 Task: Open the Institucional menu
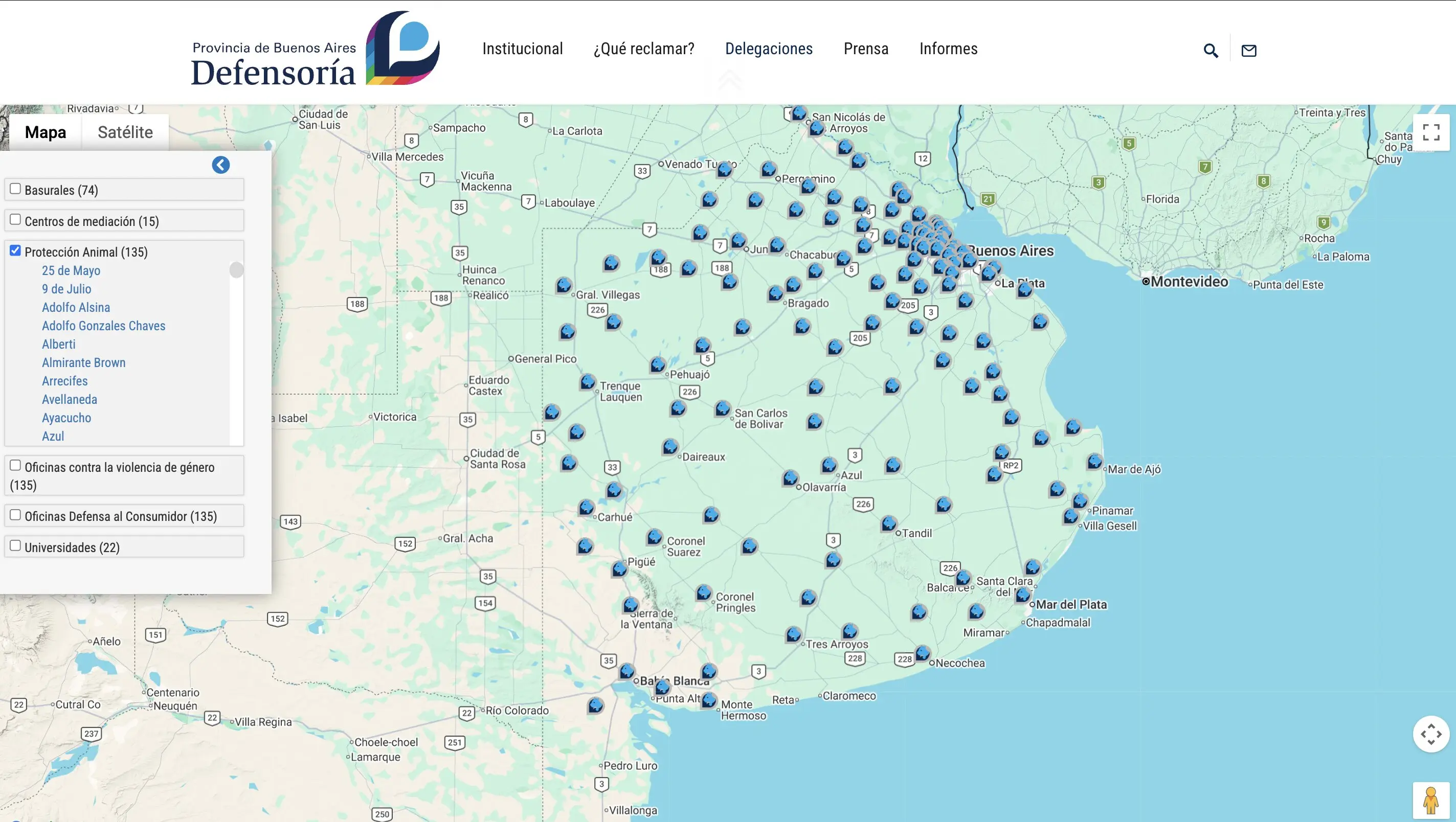pyautogui.click(x=522, y=49)
